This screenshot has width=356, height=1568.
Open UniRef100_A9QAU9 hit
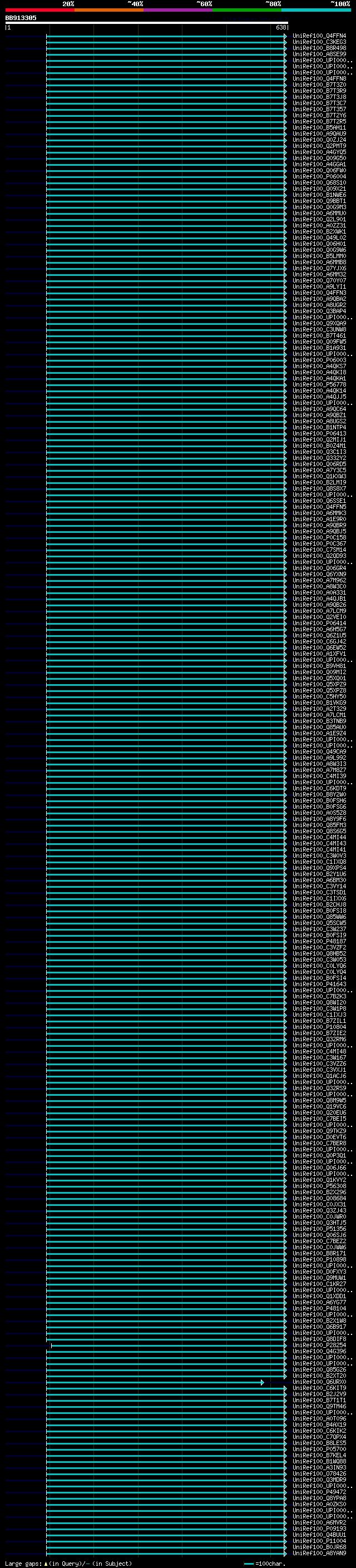click(319, 133)
